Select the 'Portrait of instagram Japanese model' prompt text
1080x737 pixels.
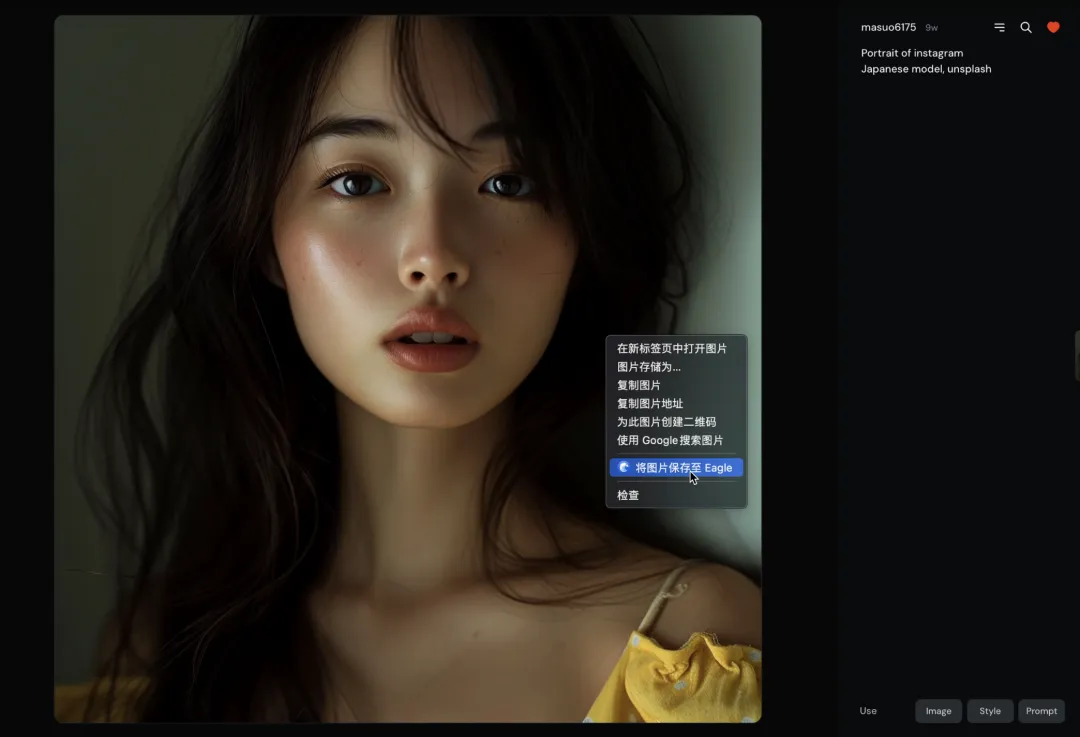click(925, 61)
